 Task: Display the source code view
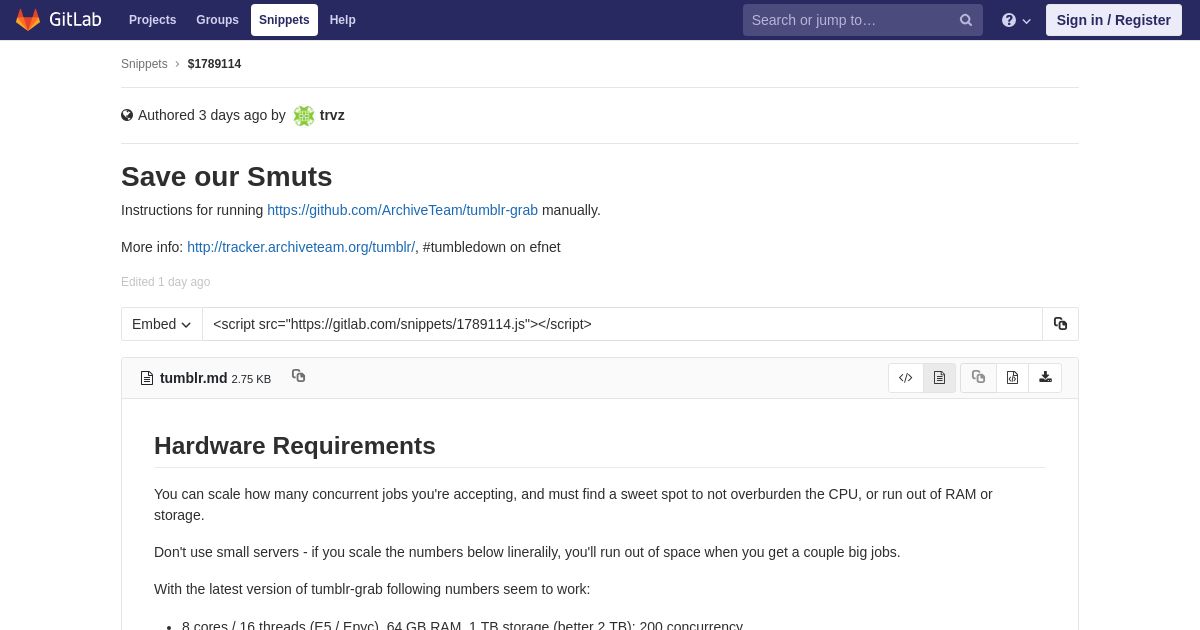tap(906, 378)
